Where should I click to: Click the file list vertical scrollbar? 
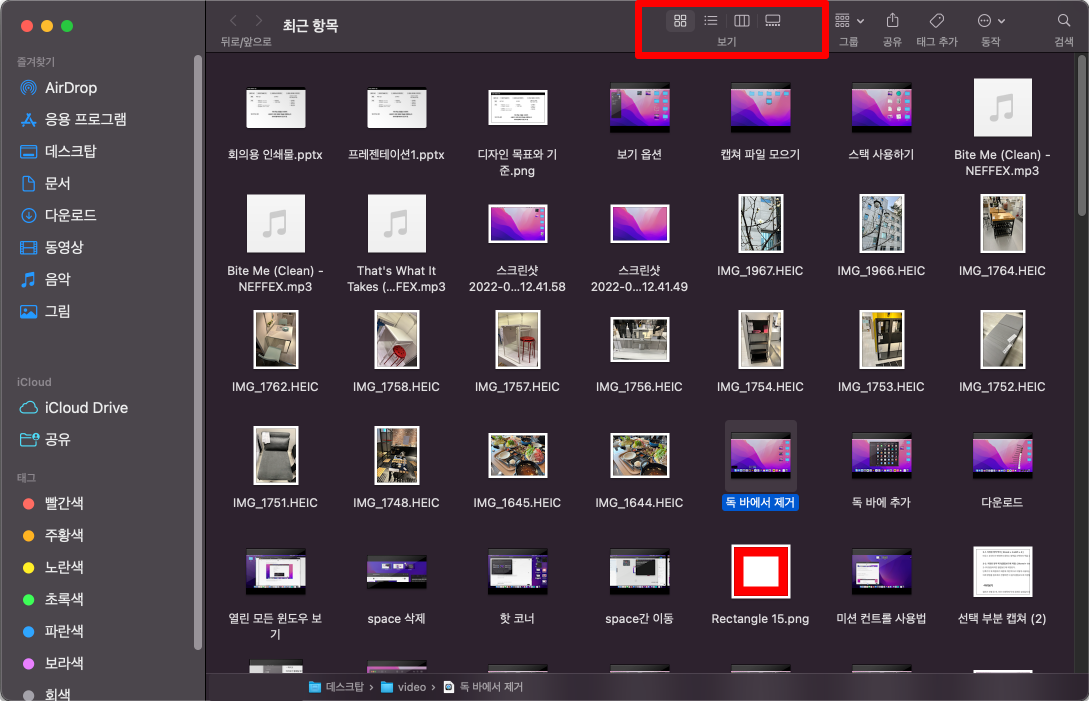pyautogui.click(x=1082, y=136)
